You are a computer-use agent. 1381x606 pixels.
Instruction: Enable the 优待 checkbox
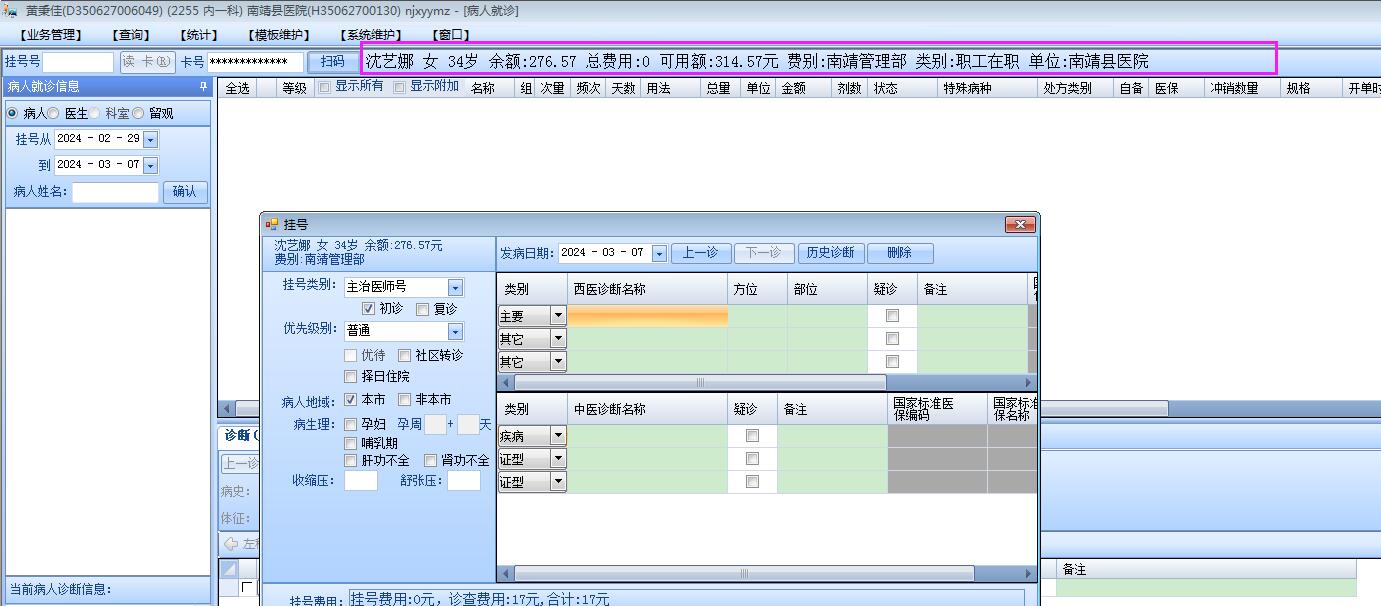[x=350, y=355]
